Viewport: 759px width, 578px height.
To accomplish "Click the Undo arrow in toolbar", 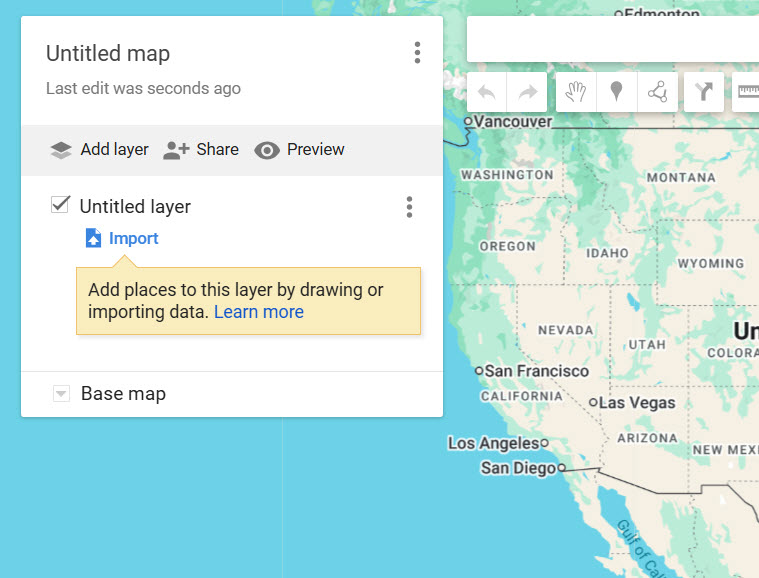I will 486,92.
